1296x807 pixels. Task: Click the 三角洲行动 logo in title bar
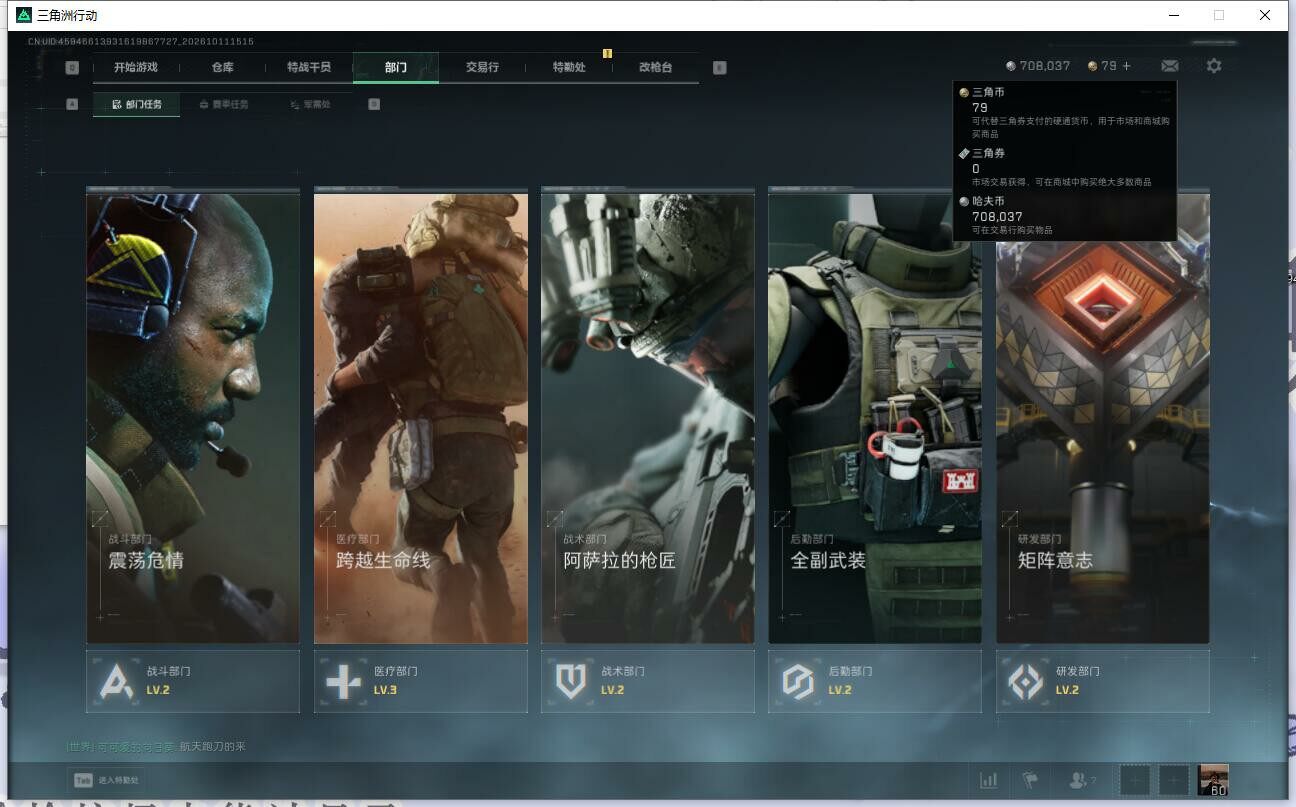(24, 15)
